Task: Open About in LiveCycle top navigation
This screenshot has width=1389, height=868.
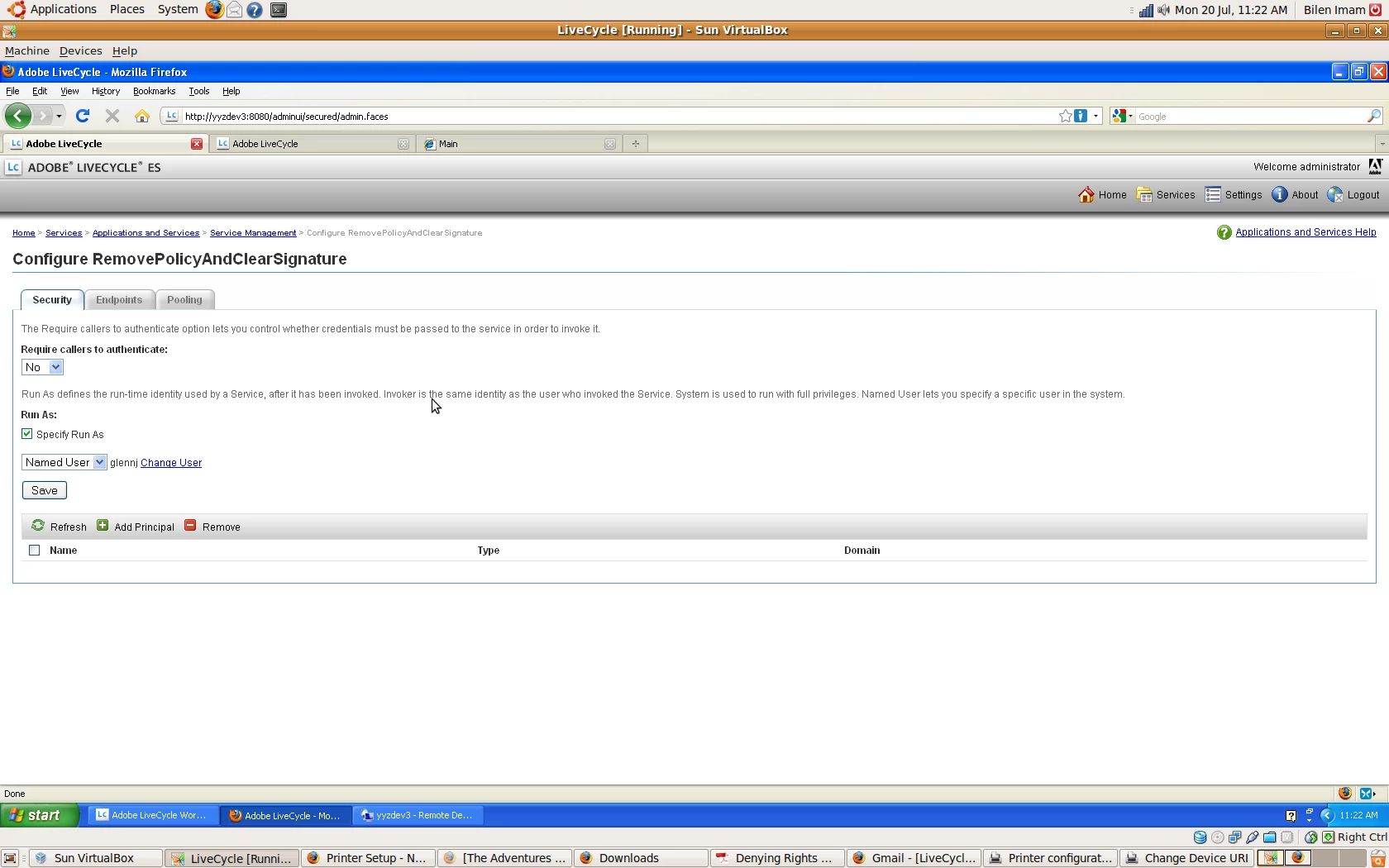Action: click(x=1295, y=195)
